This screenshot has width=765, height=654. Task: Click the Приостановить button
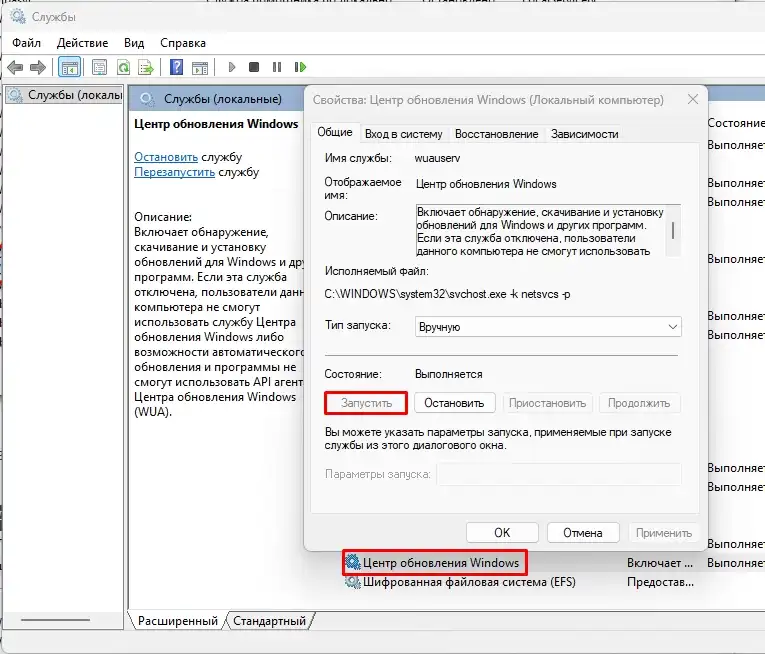(547, 403)
